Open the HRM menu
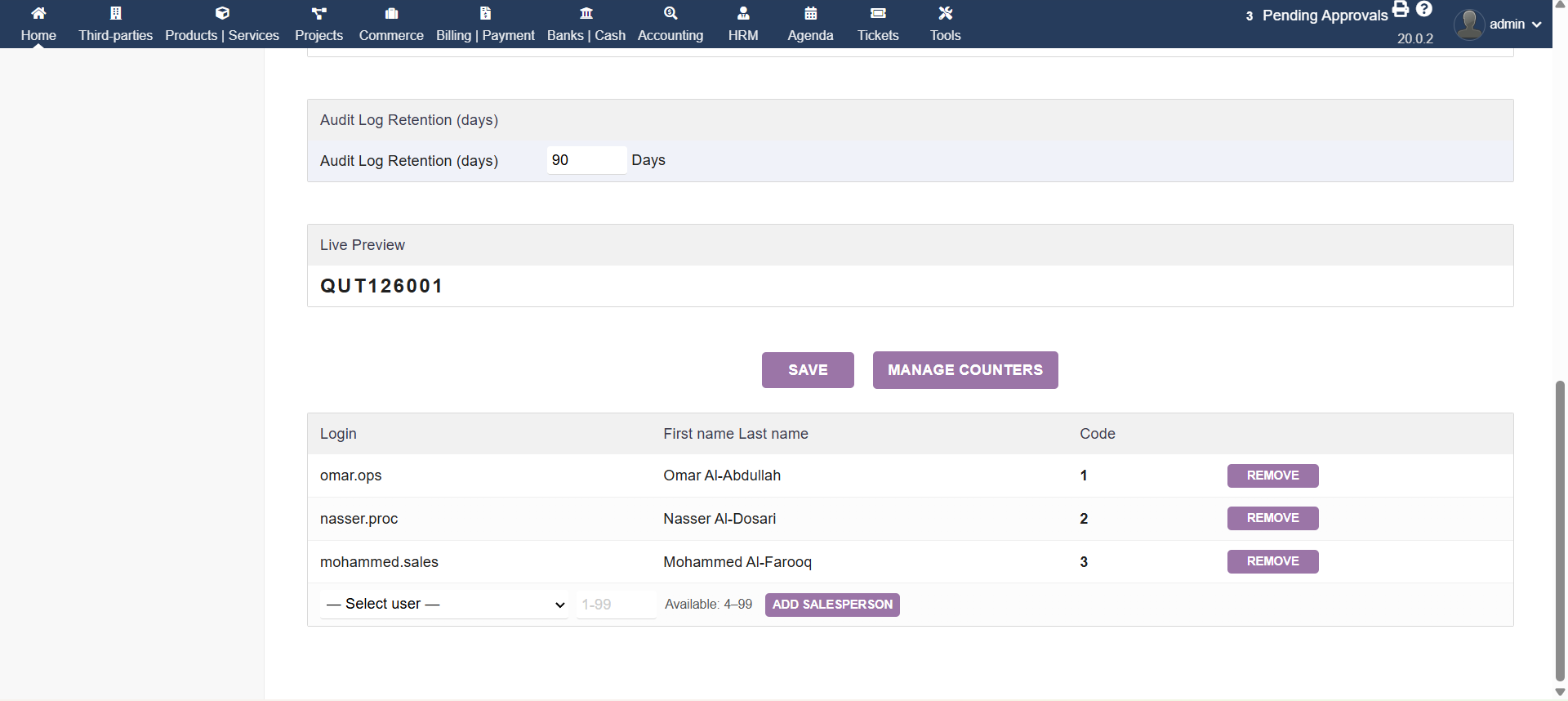Viewport: 1568px width, 701px height. (x=743, y=25)
